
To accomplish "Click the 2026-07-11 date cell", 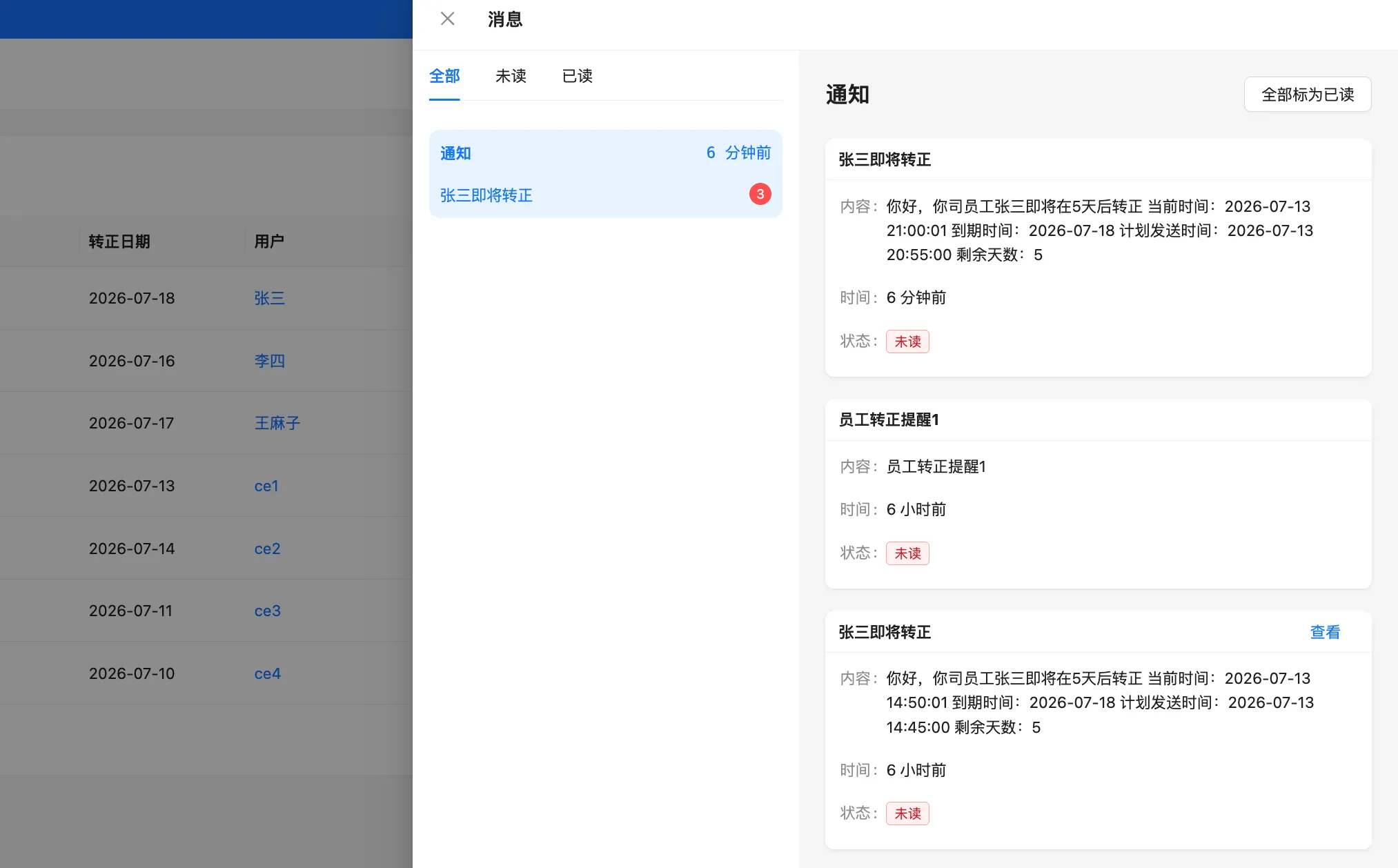I will coord(130,611).
